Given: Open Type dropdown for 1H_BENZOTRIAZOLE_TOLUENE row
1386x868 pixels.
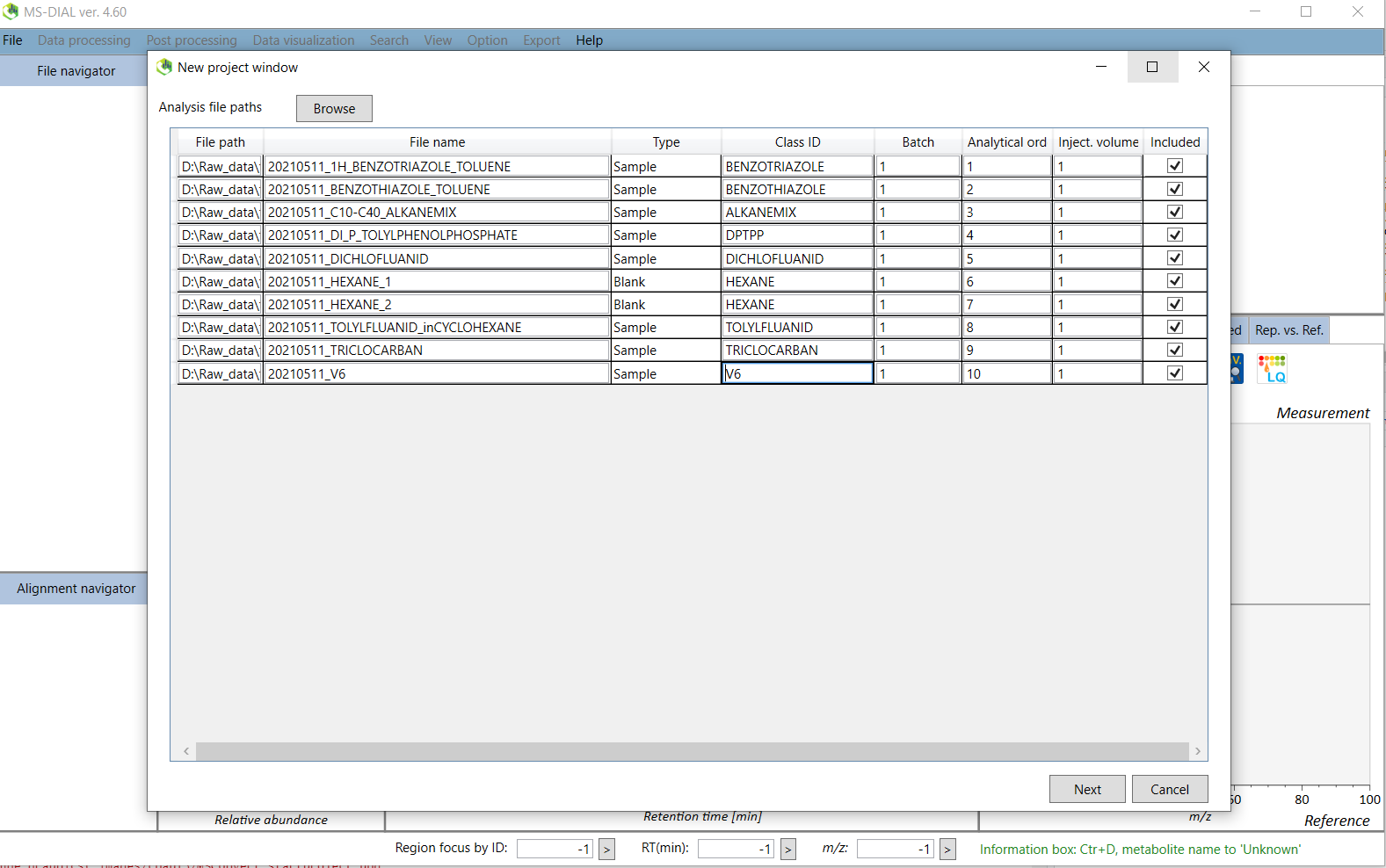Looking at the screenshot, I should pyautogui.click(x=665, y=166).
